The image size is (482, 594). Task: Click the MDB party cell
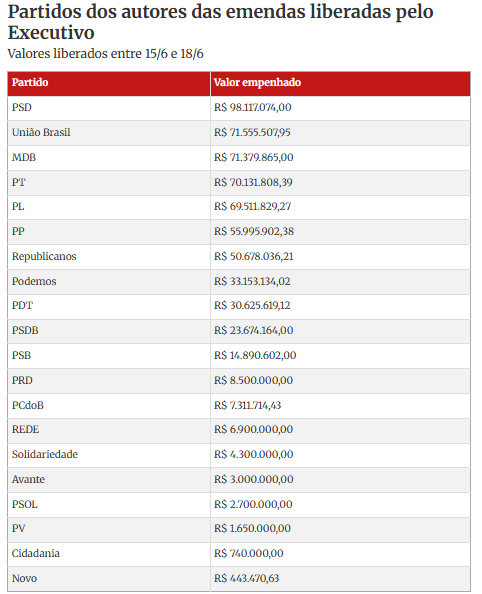click(x=109, y=158)
